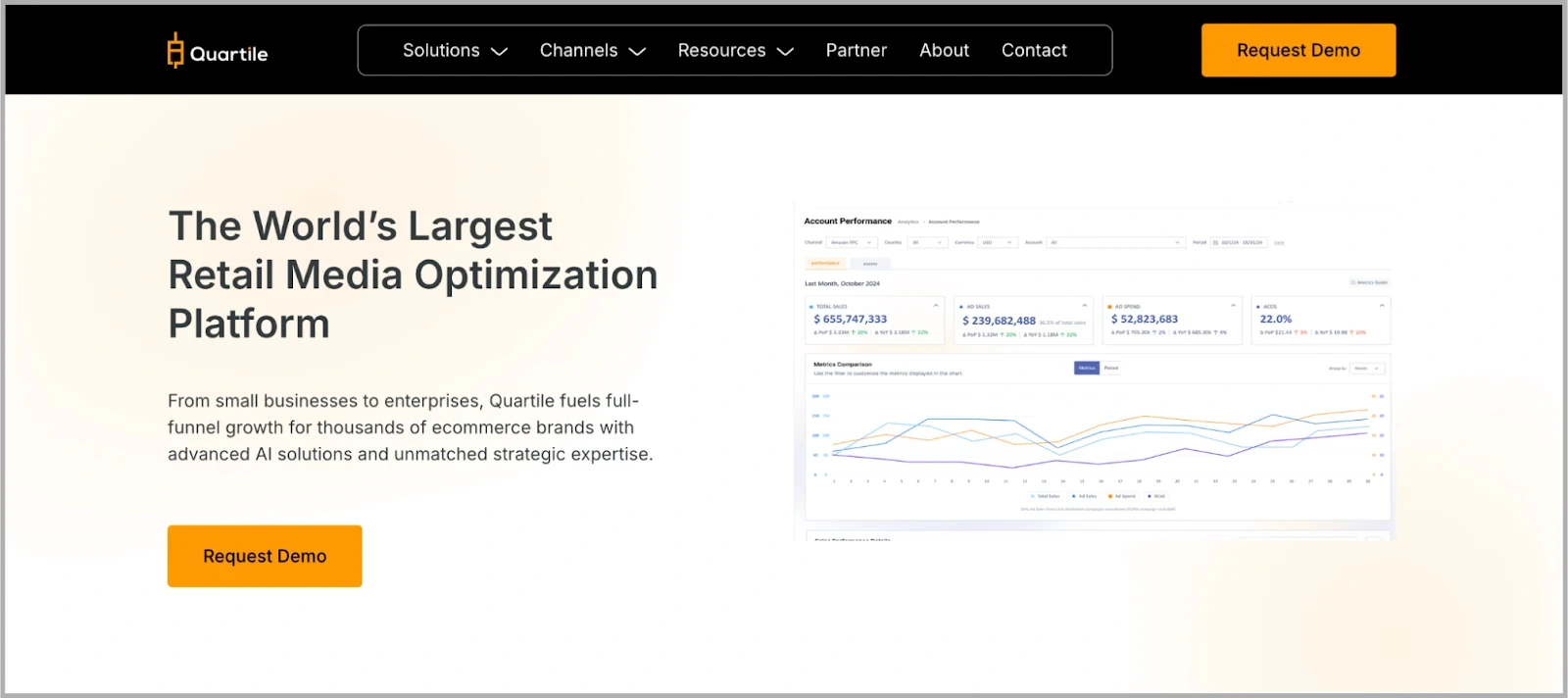Screen dimensions: 1568x698
Task: Collapse the Ad Spend card chevron
Action: 1233,306
